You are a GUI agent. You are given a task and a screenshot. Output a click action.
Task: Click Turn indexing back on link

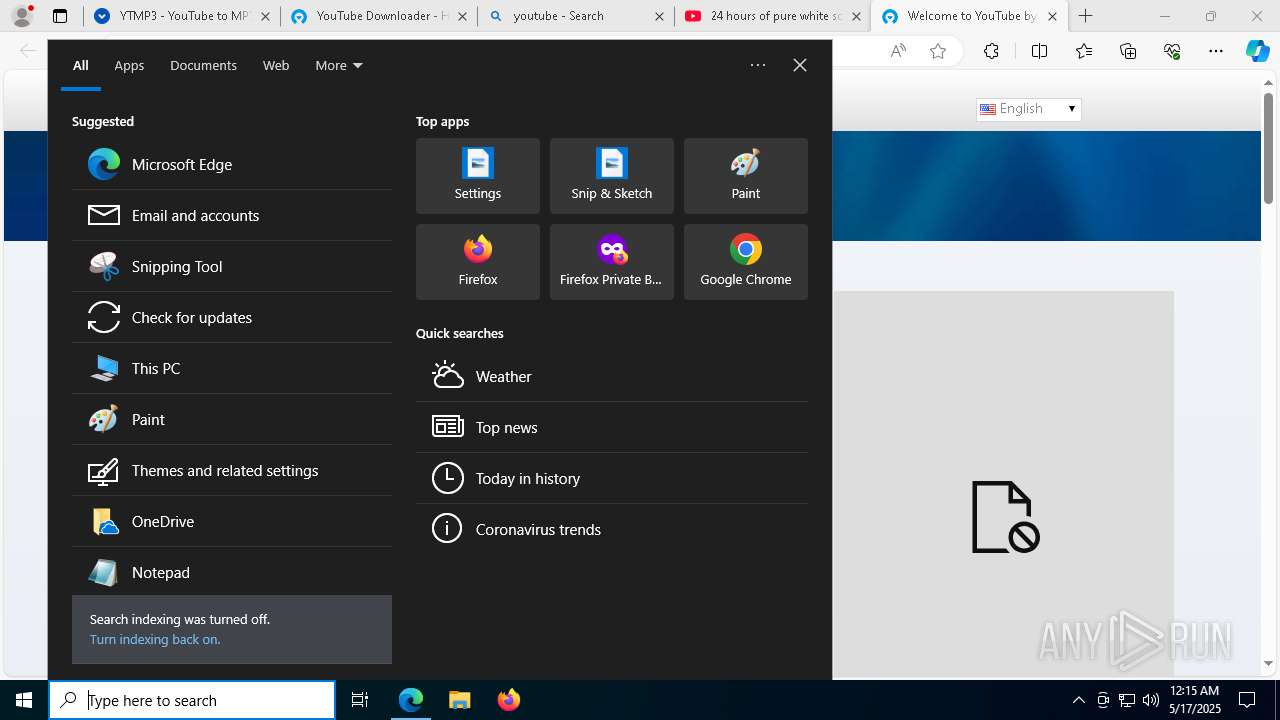click(155, 639)
